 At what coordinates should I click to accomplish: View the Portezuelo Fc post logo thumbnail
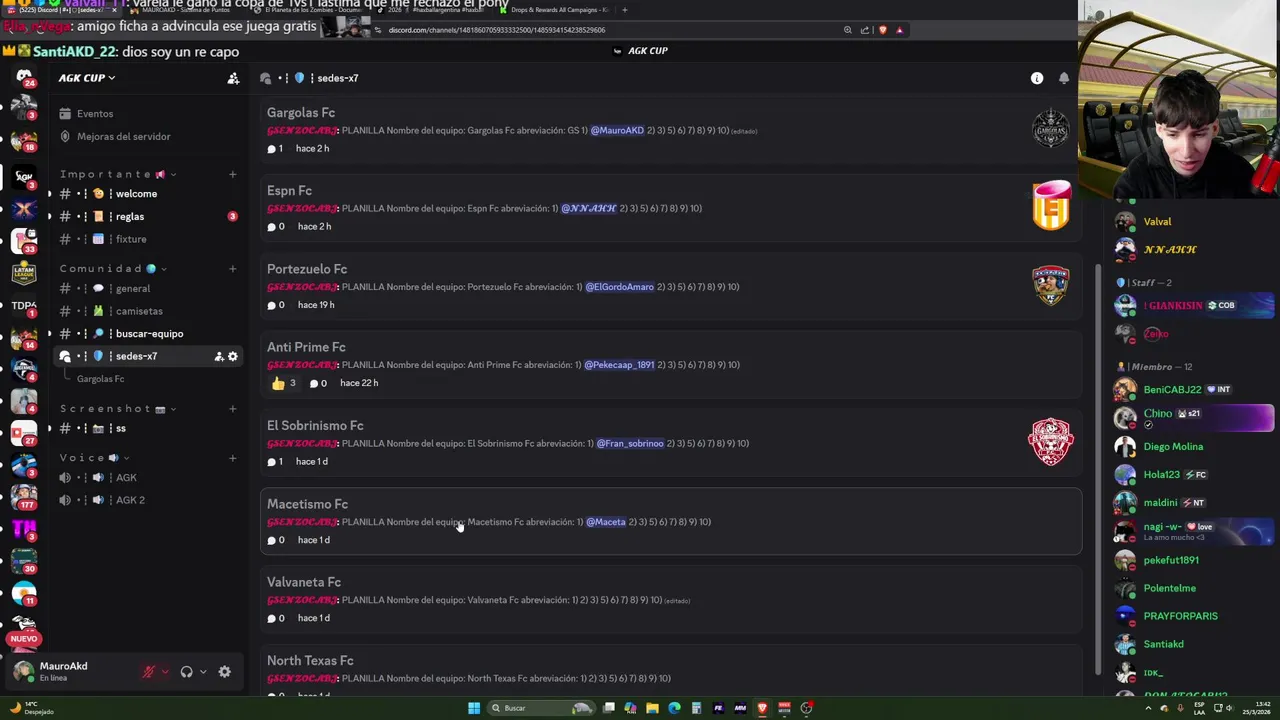pyautogui.click(x=1051, y=286)
